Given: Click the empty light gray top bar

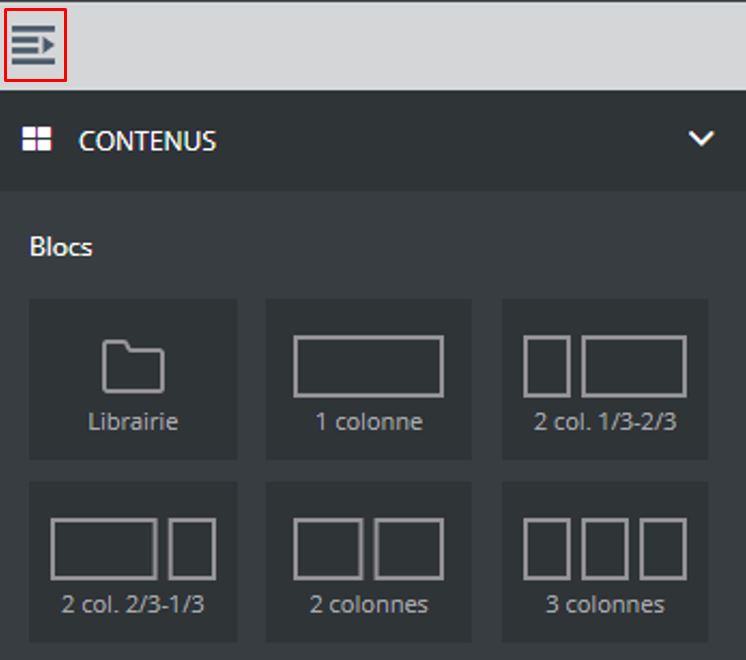Looking at the screenshot, I should coord(400,45).
